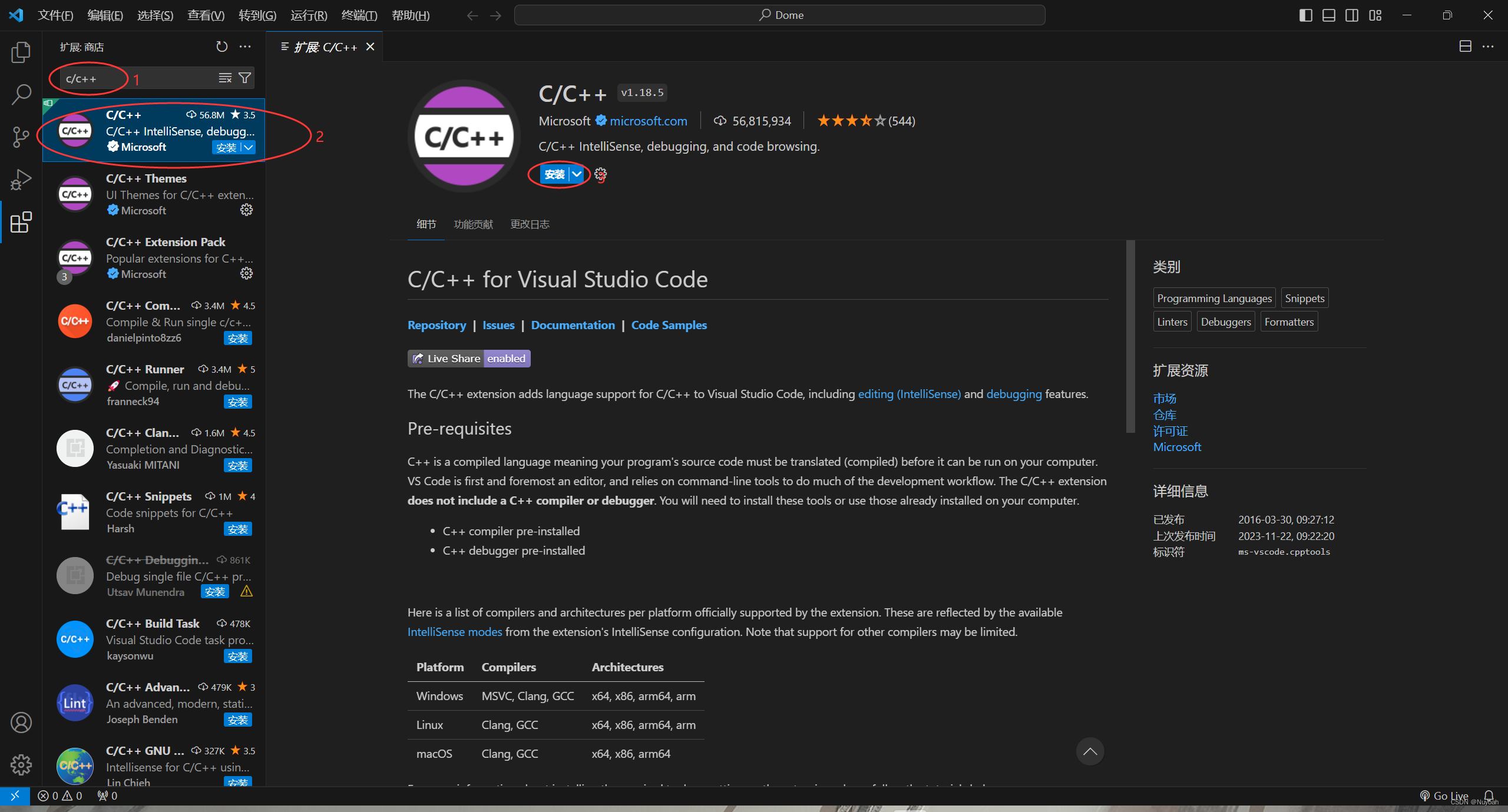Open the extension filter icon

coord(244,77)
